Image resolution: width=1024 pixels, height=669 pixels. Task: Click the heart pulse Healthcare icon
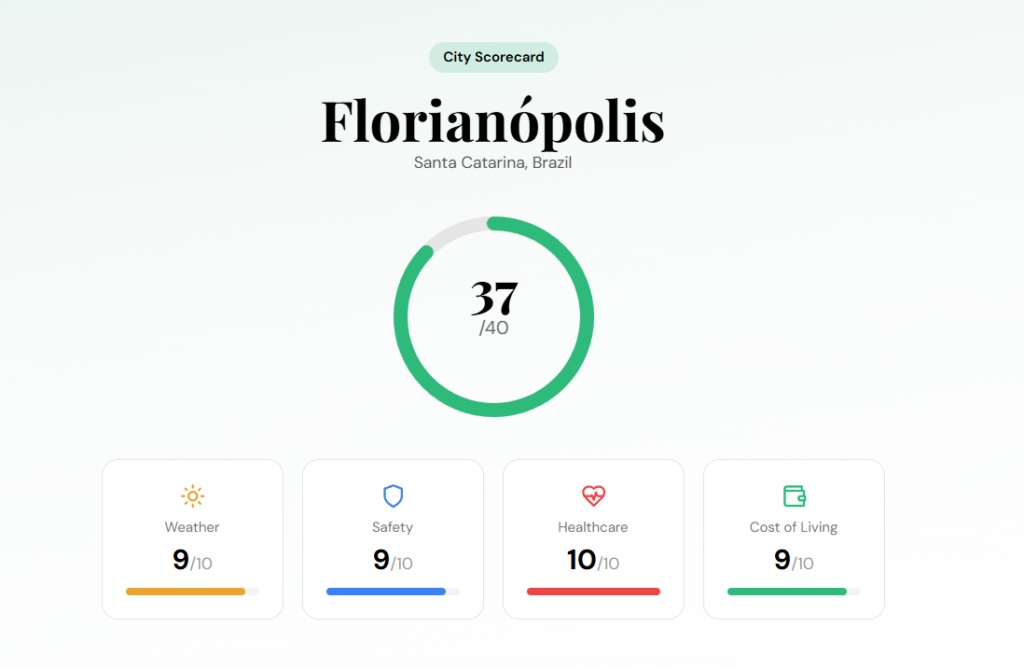593,496
